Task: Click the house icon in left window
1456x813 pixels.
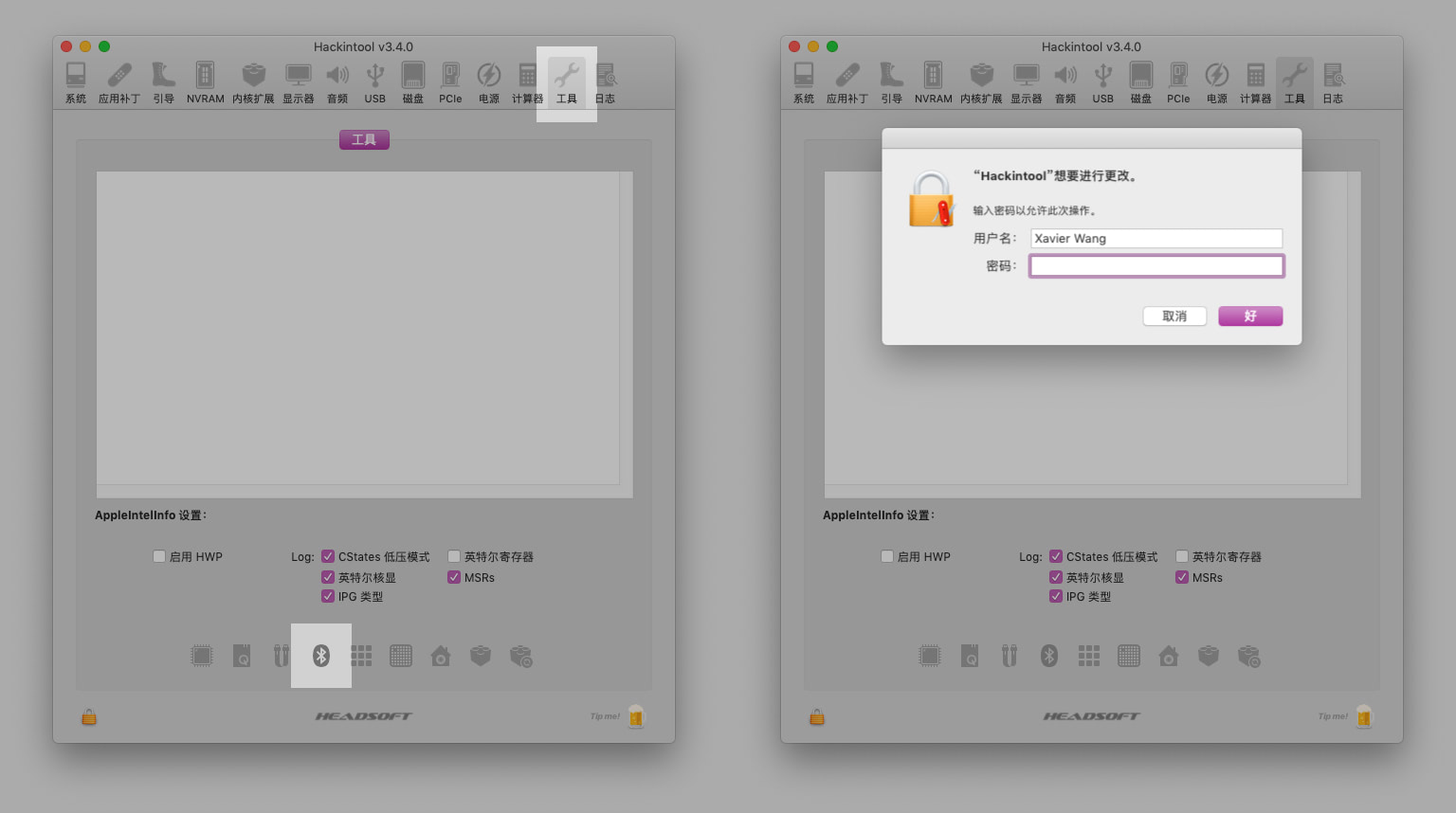Action: 441,656
